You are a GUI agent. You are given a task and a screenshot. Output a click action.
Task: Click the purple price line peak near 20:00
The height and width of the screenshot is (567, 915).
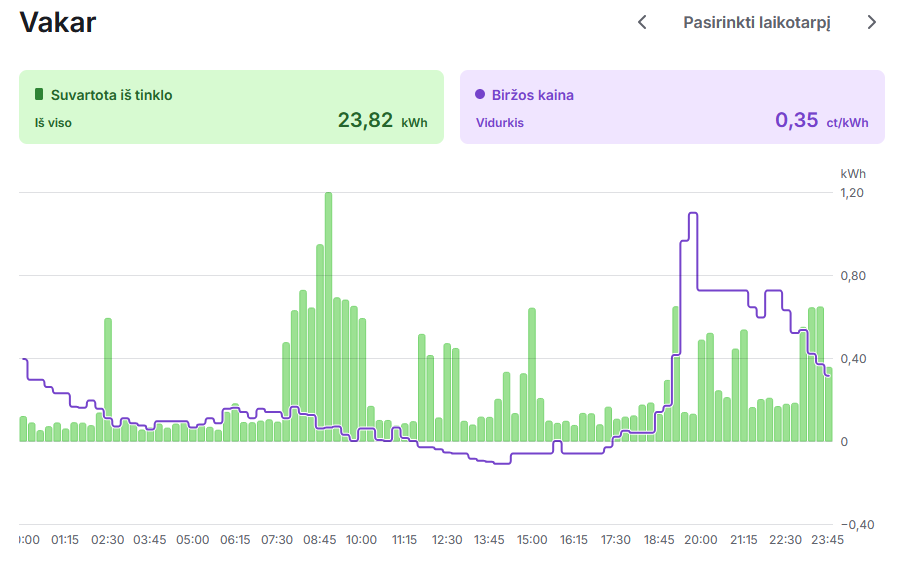click(692, 214)
